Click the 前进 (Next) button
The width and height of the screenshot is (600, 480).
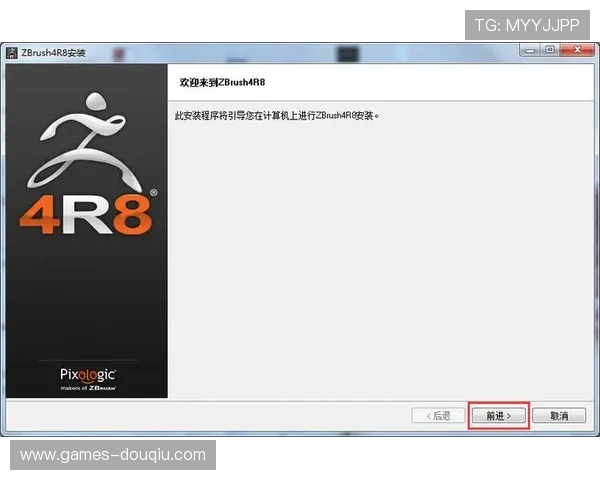coord(498,415)
